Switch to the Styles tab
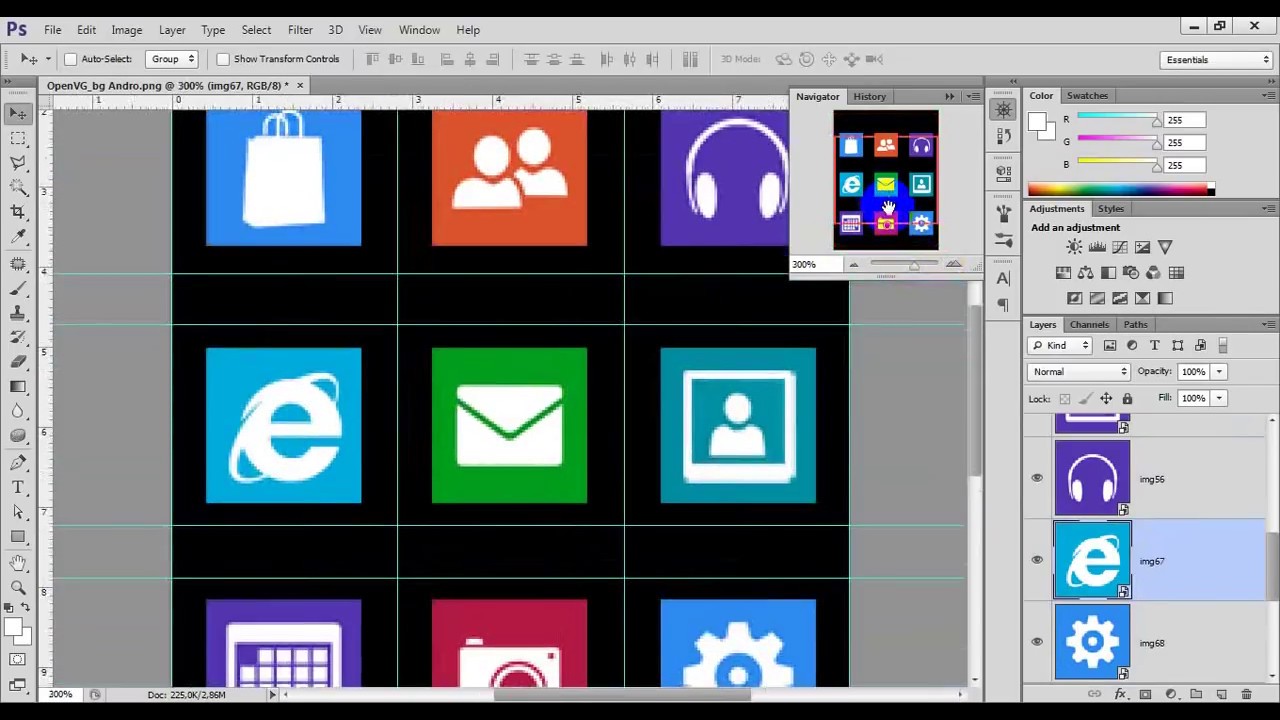Screen dimensions: 1280x720 (1111, 209)
